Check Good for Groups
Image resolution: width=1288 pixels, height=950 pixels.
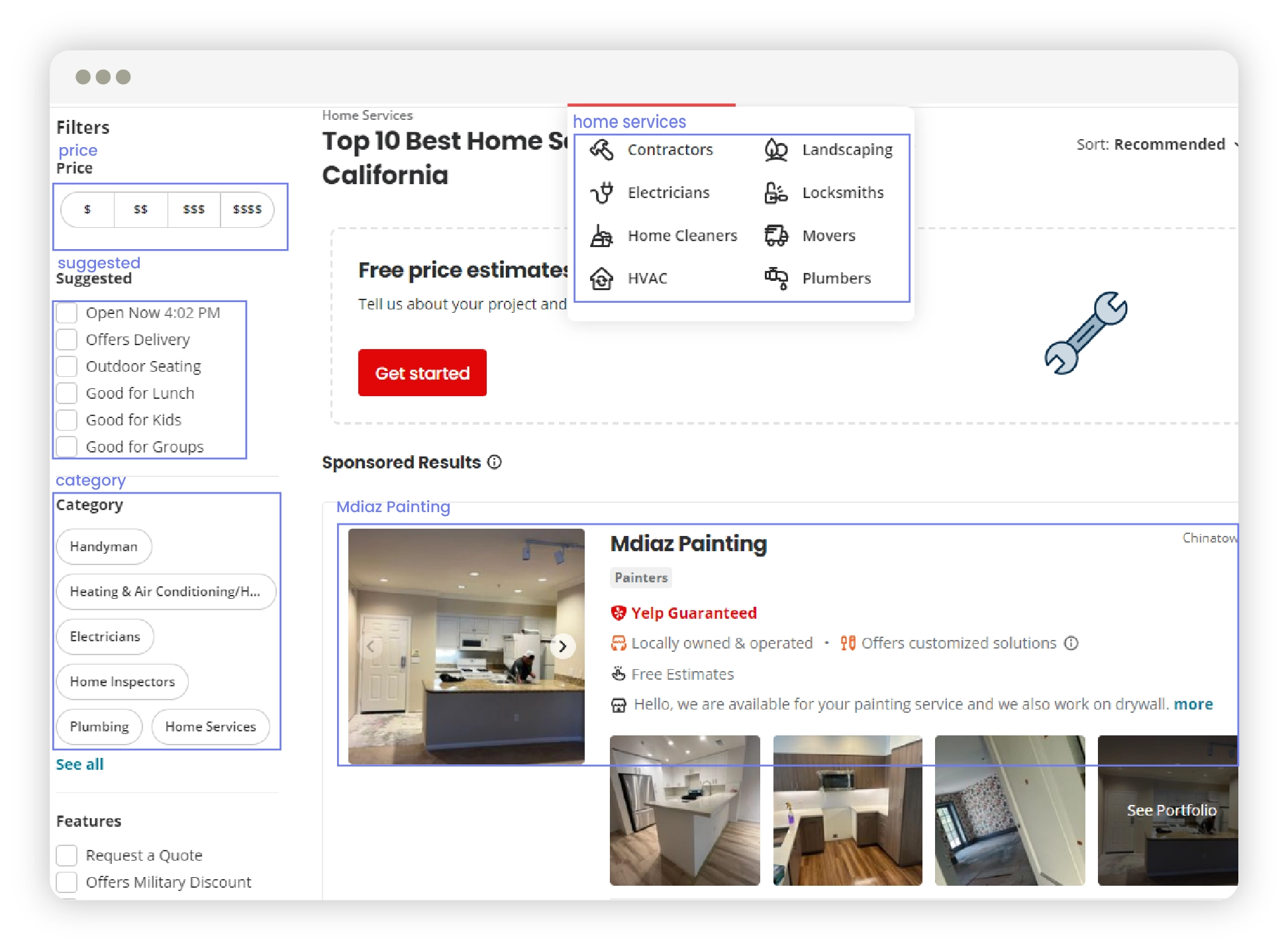click(67, 447)
